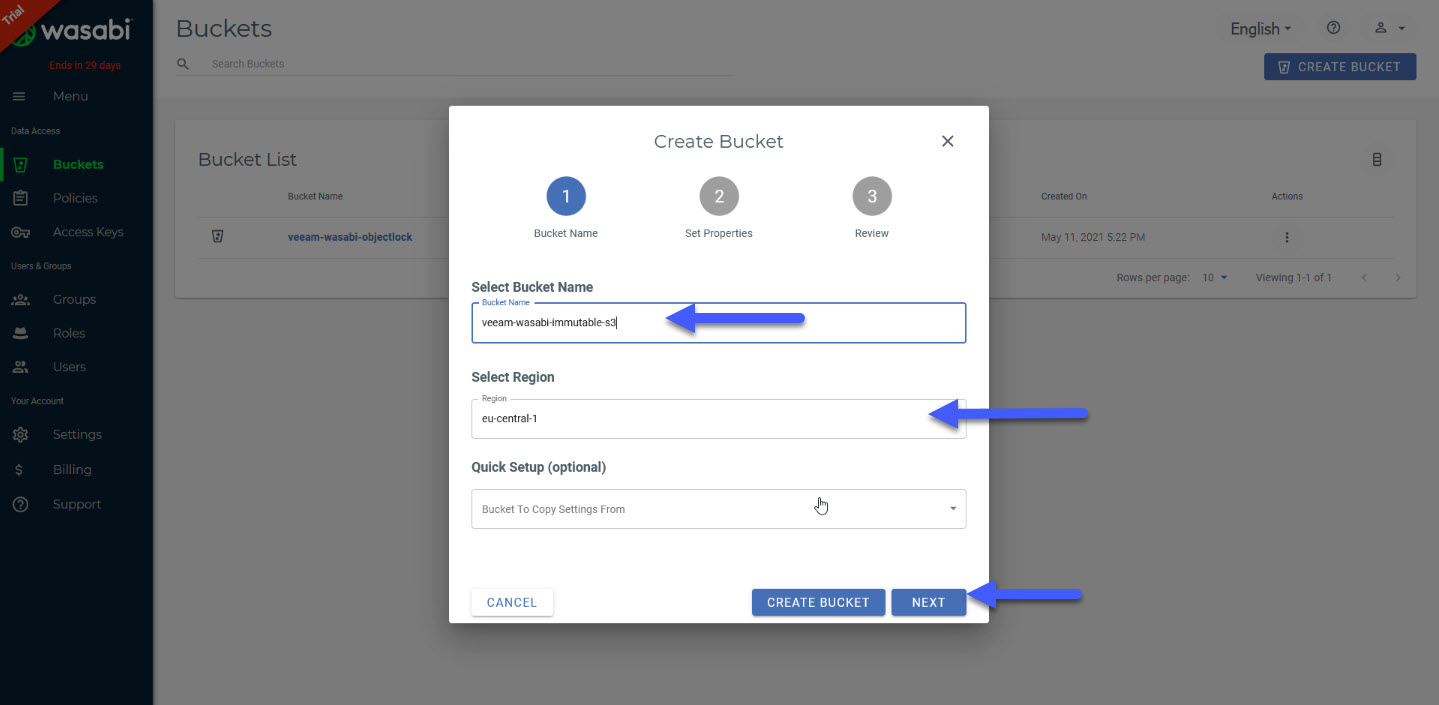This screenshot has height=705, width=1439.
Task: Open Billing in the sidebar
Action: point(72,469)
